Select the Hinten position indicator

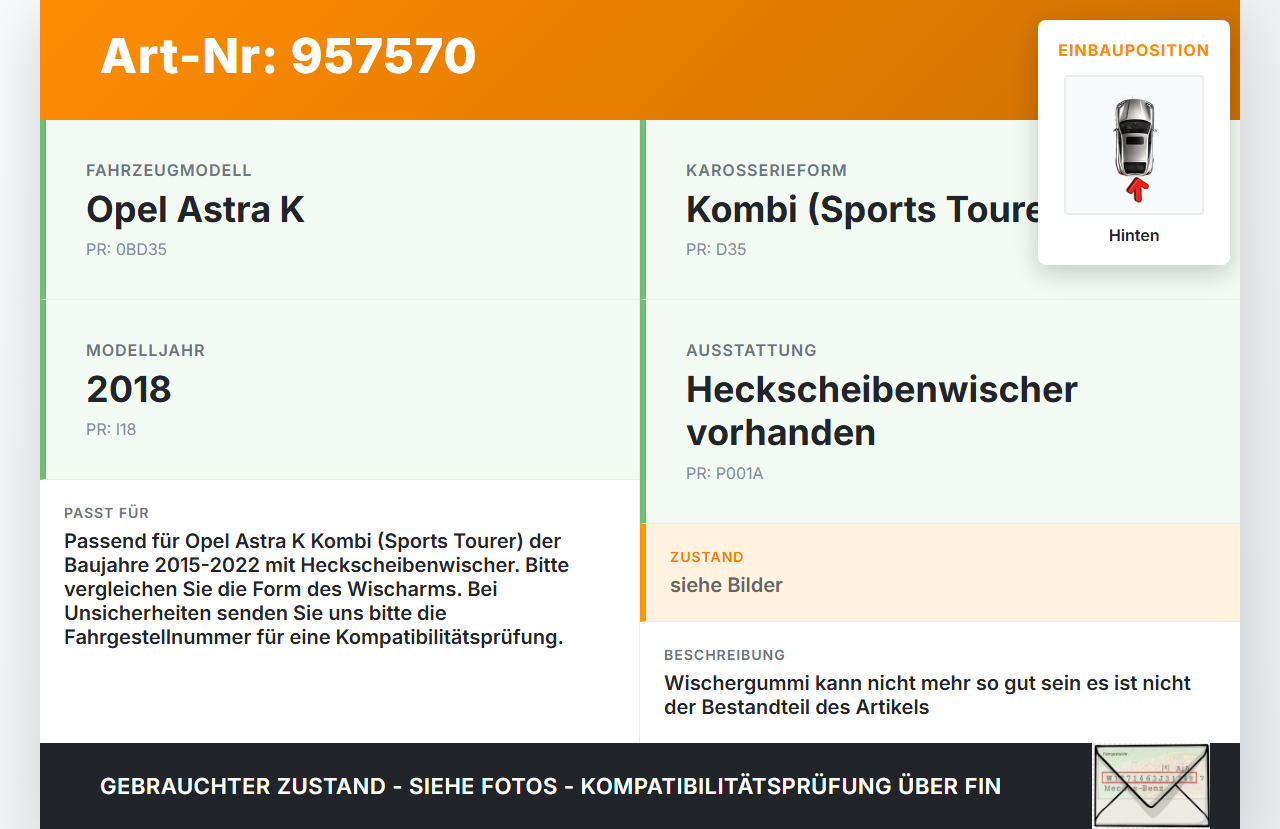point(1133,235)
